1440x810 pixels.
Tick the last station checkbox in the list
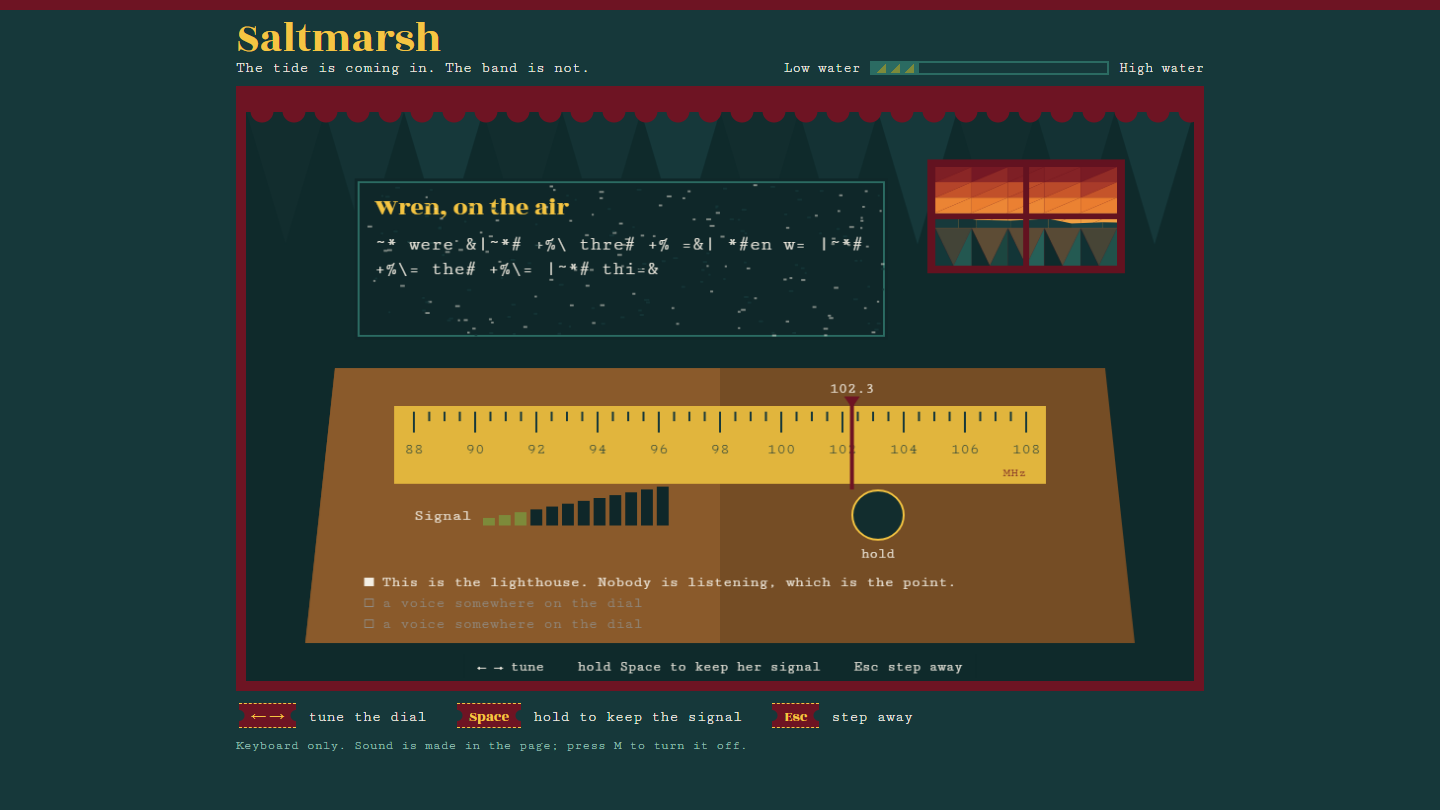click(x=369, y=624)
